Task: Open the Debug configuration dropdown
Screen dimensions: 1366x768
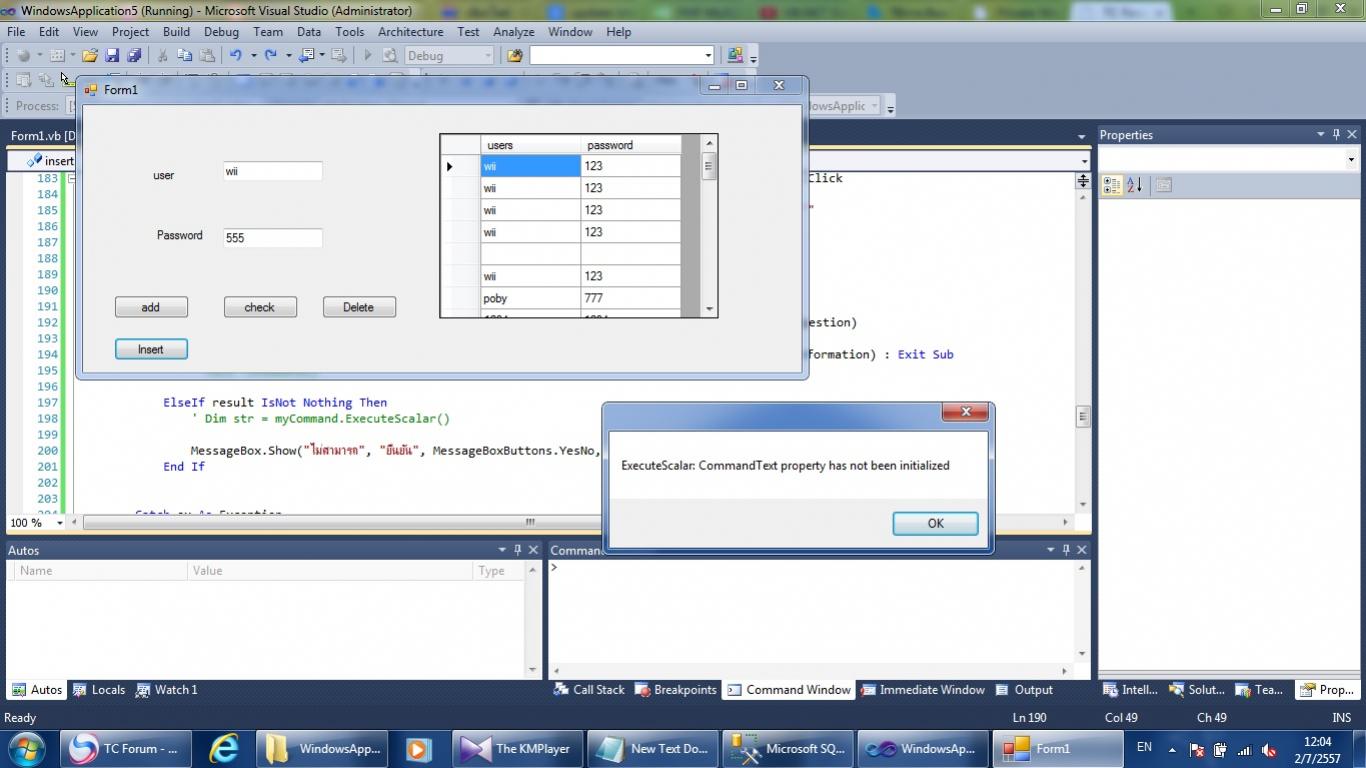Action: [488, 56]
